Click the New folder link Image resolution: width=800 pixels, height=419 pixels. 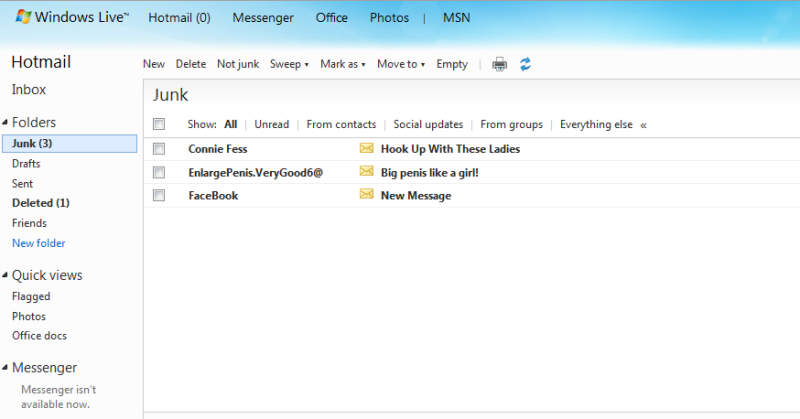tap(39, 243)
